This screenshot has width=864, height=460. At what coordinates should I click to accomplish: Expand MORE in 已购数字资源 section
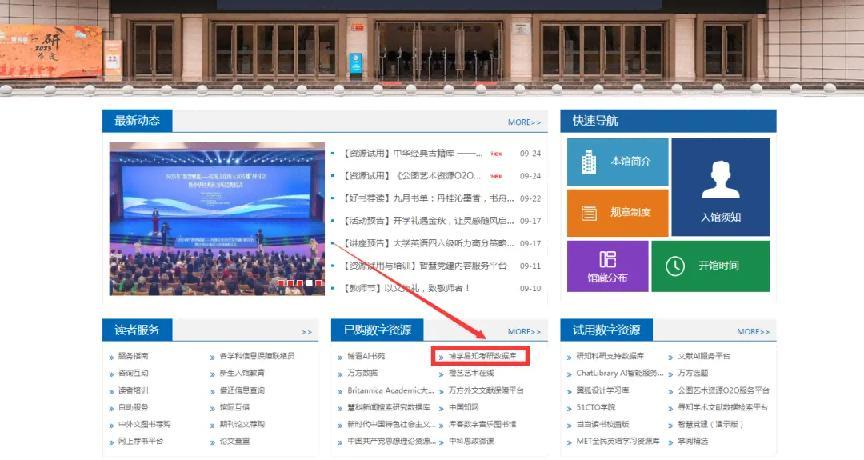coord(524,331)
